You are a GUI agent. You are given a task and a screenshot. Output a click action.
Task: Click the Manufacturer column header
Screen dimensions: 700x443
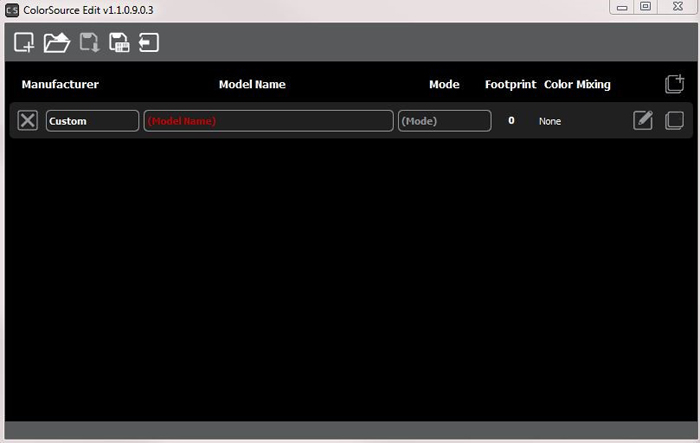pyautogui.click(x=60, y=84)
